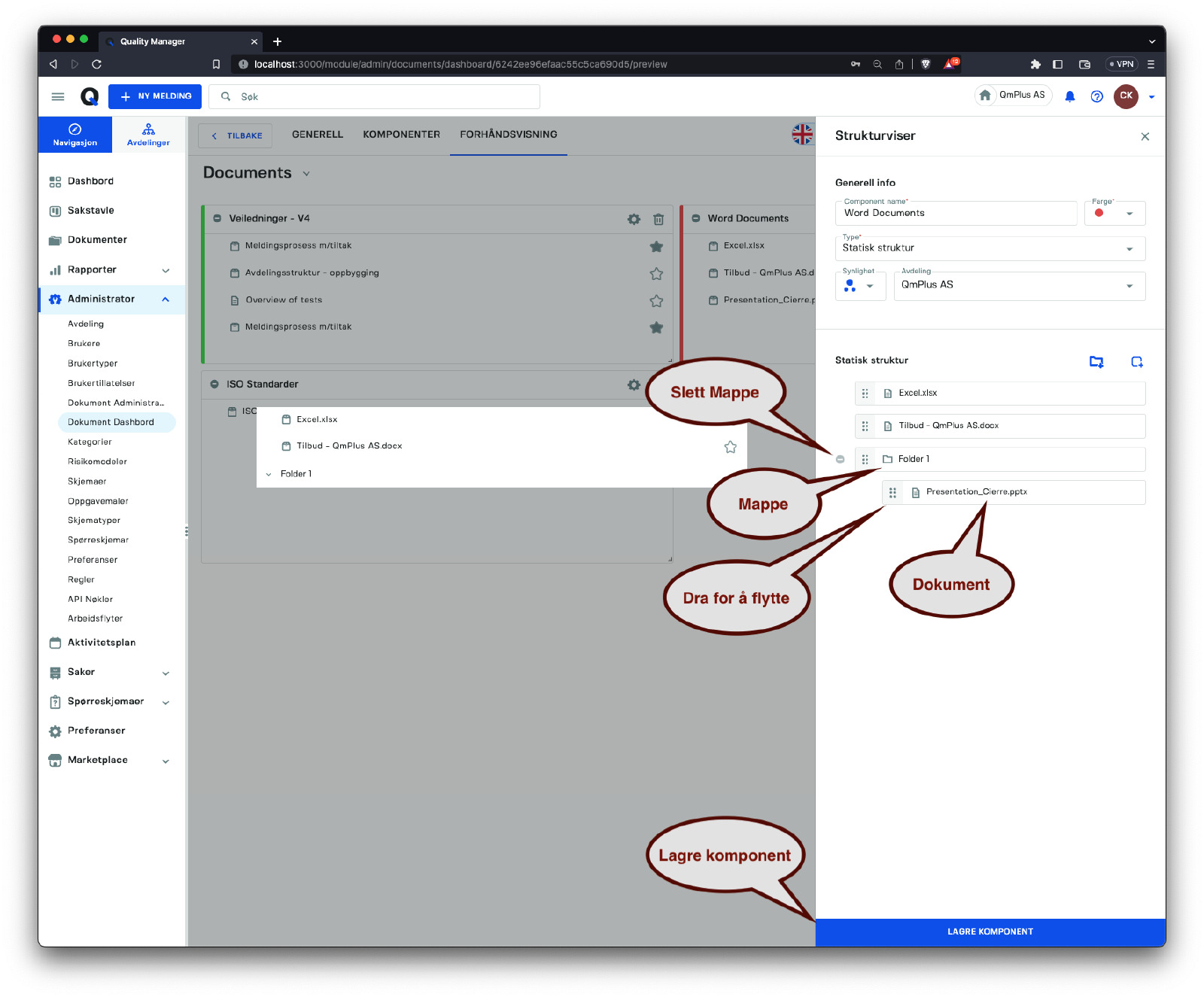1204x997 pixels.
Task: Open the Avdeling dropdown showing QmPlus AS
Action: coord(1019,286)
